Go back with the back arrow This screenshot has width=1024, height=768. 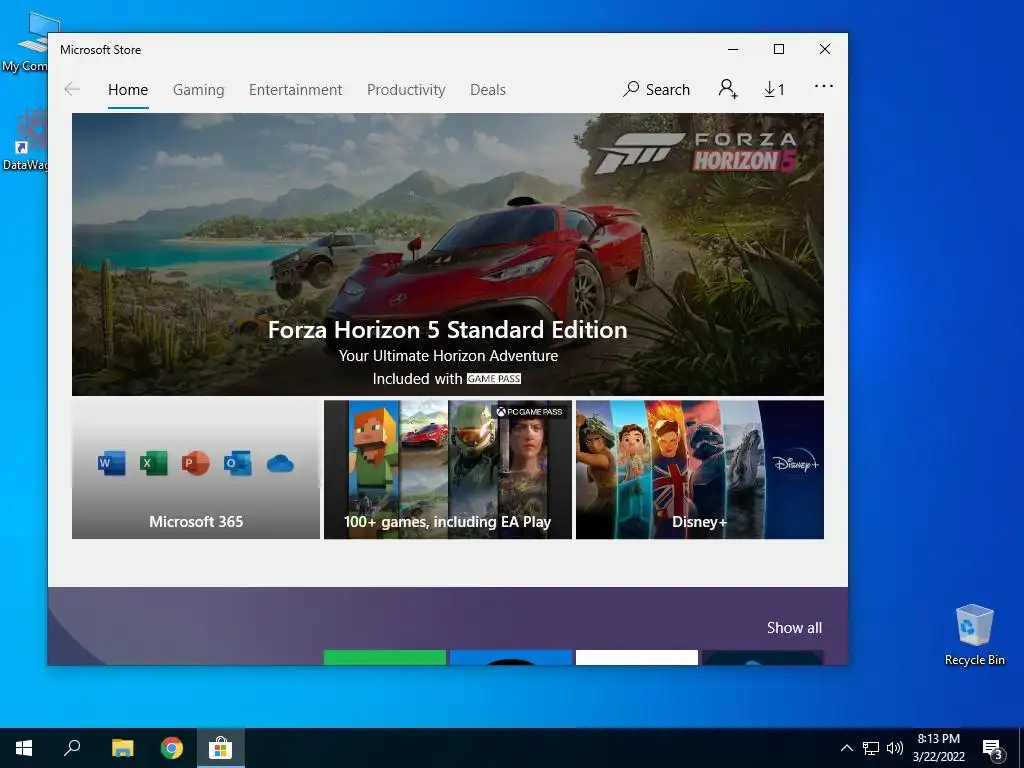click(72, 89)
